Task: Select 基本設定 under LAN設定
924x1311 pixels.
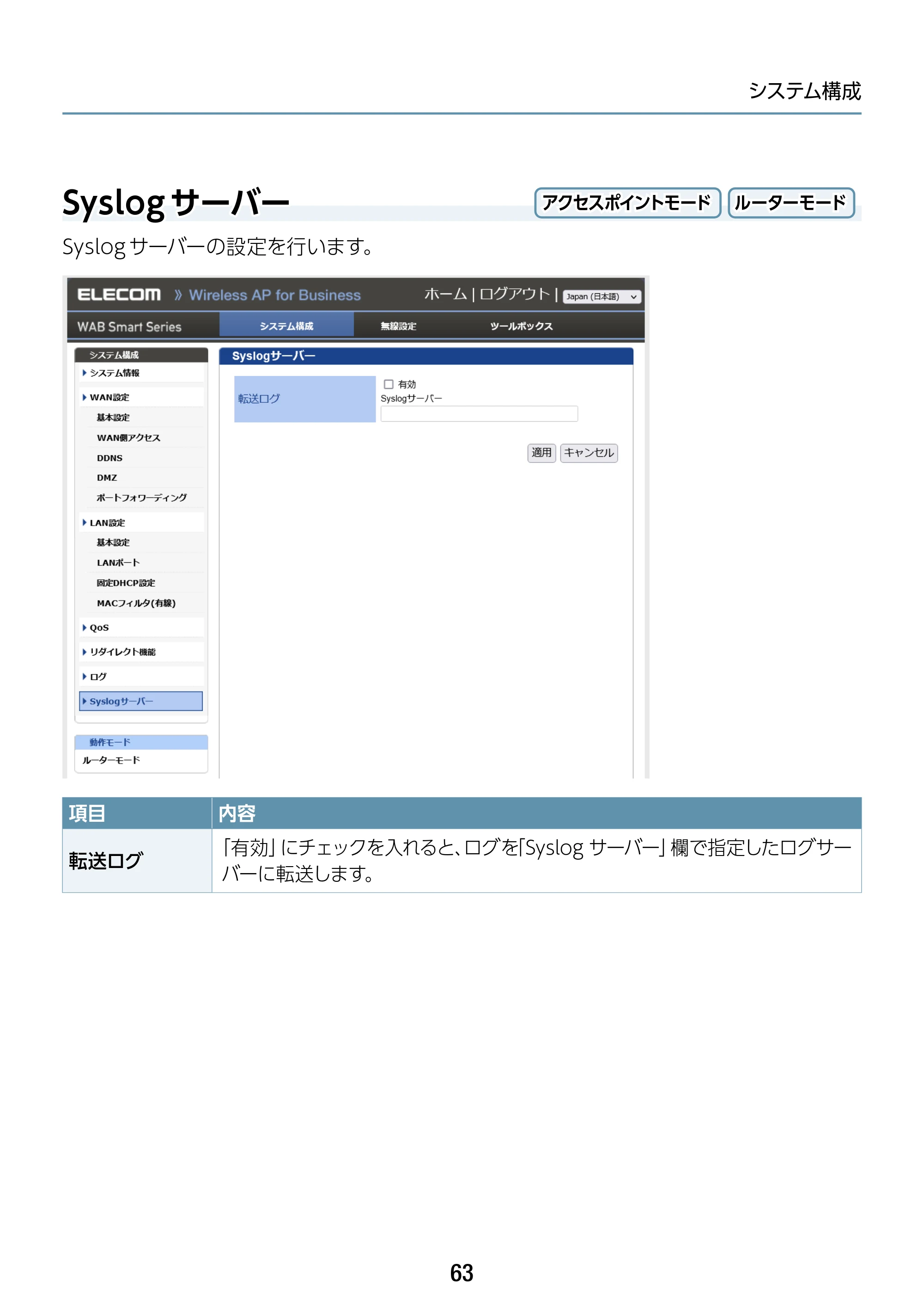Action: pyautogui.click(x=113, y=542)
